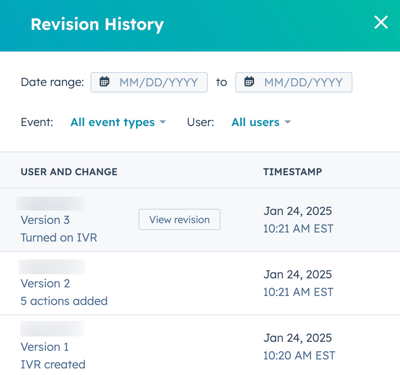
Task: Select the 5 actions added entry
Action: [64, 301]
